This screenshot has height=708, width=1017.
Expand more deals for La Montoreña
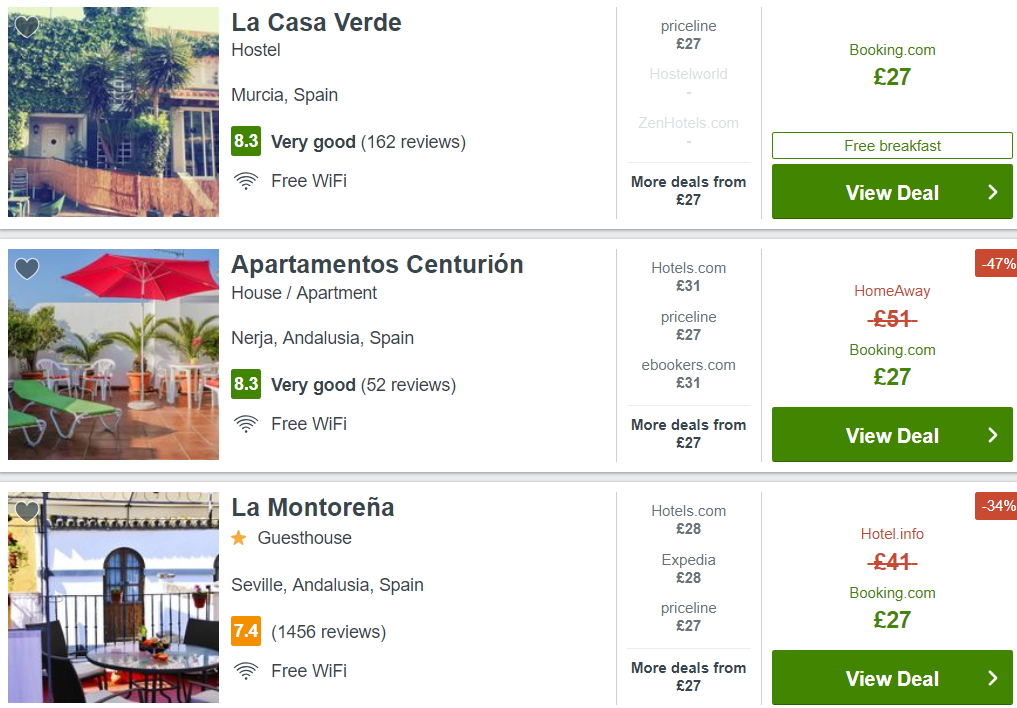(688, 676)
